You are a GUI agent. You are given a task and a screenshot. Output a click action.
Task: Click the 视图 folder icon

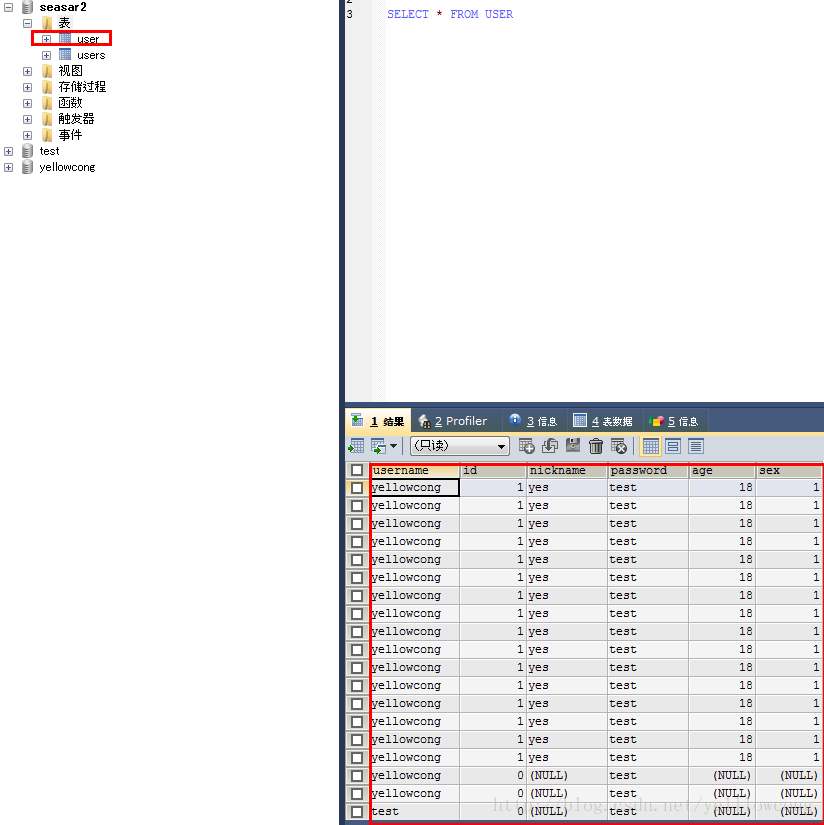47,71
